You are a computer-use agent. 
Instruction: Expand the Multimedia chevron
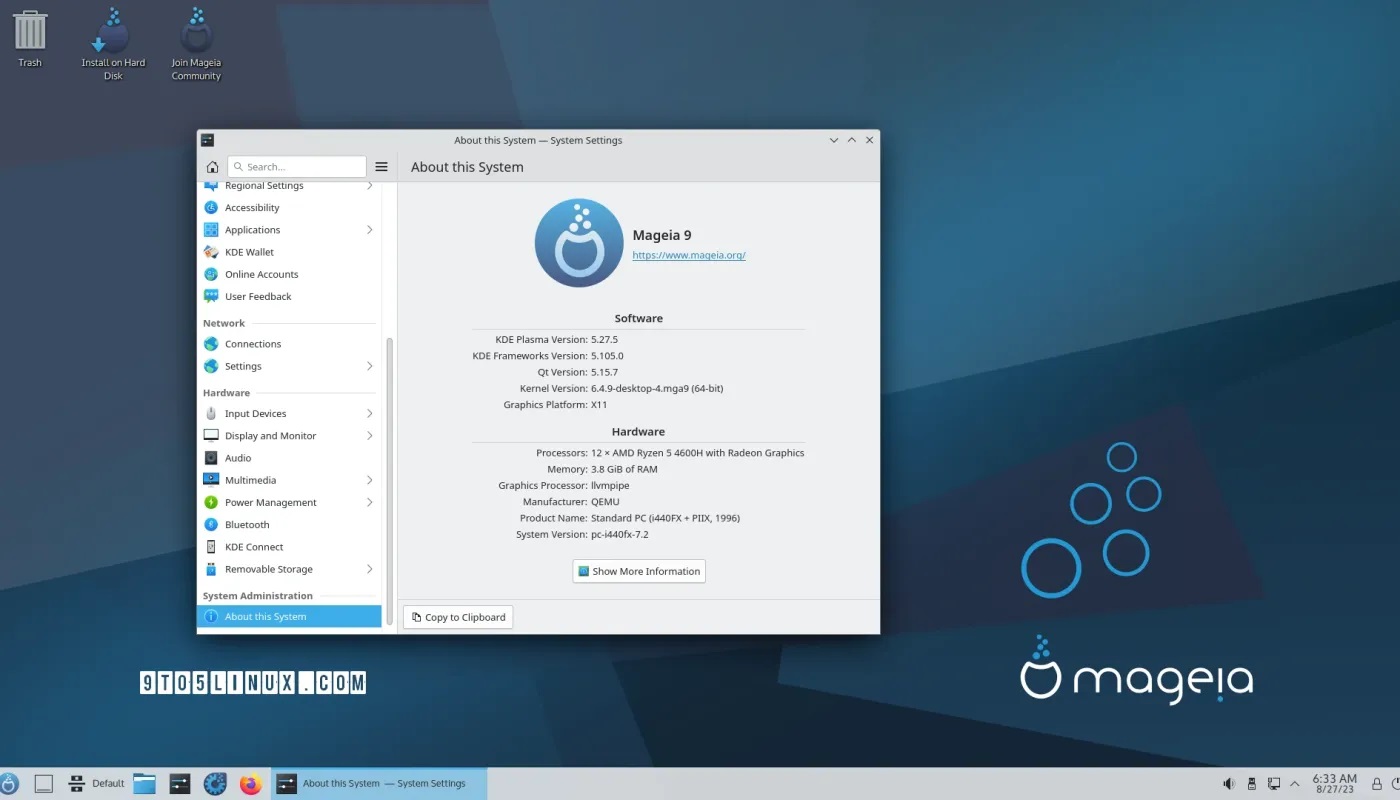point(369,480)
